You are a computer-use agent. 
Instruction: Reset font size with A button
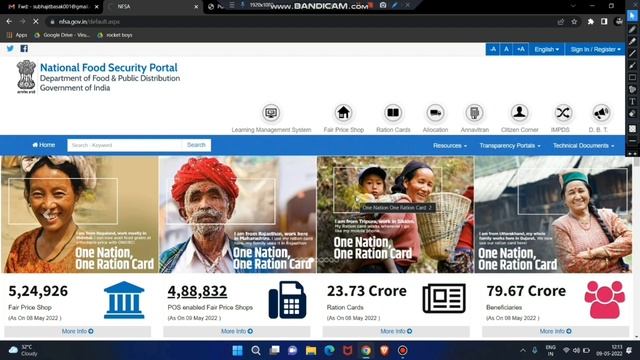506,49
